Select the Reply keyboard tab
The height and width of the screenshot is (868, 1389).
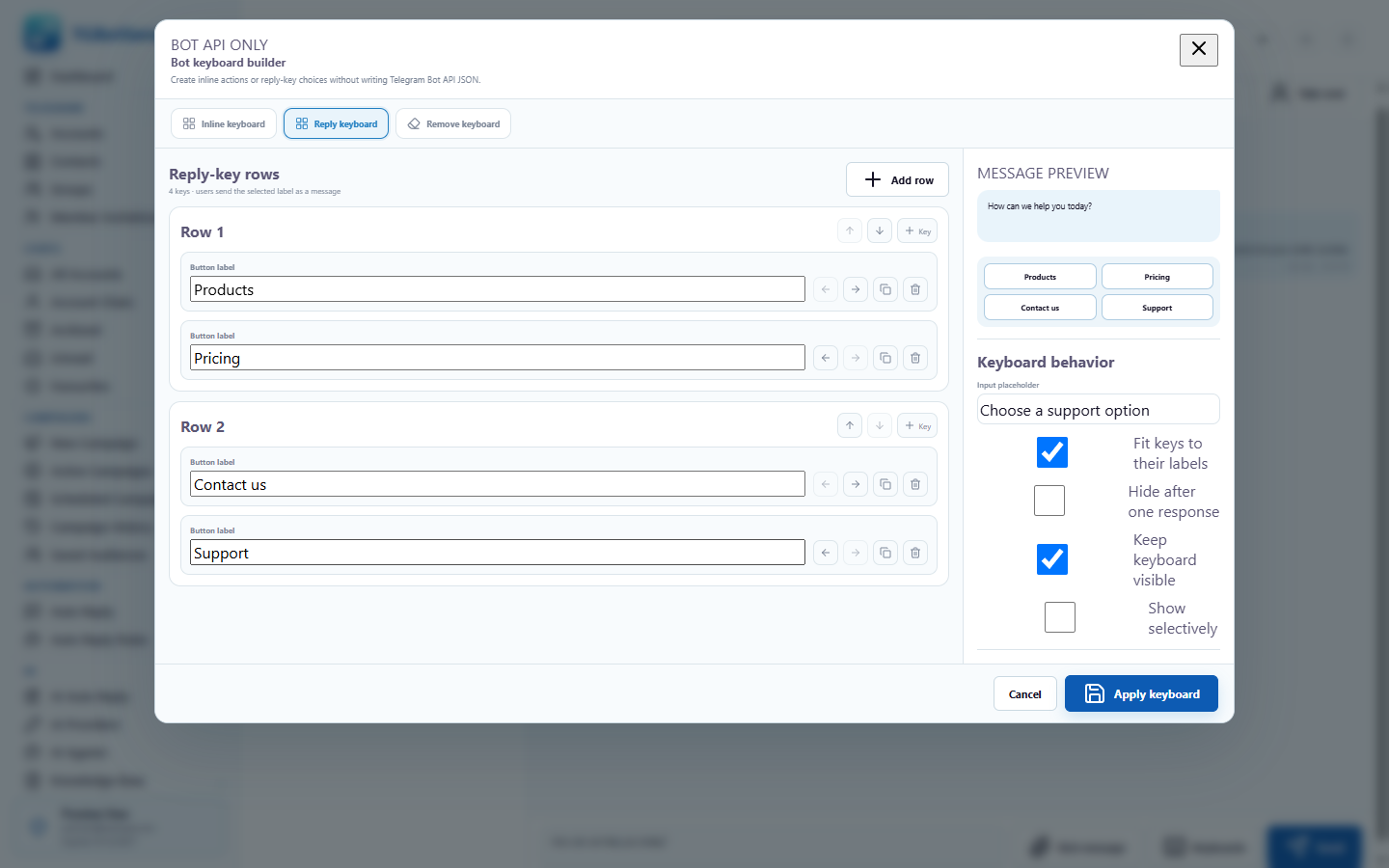[337, 123]
